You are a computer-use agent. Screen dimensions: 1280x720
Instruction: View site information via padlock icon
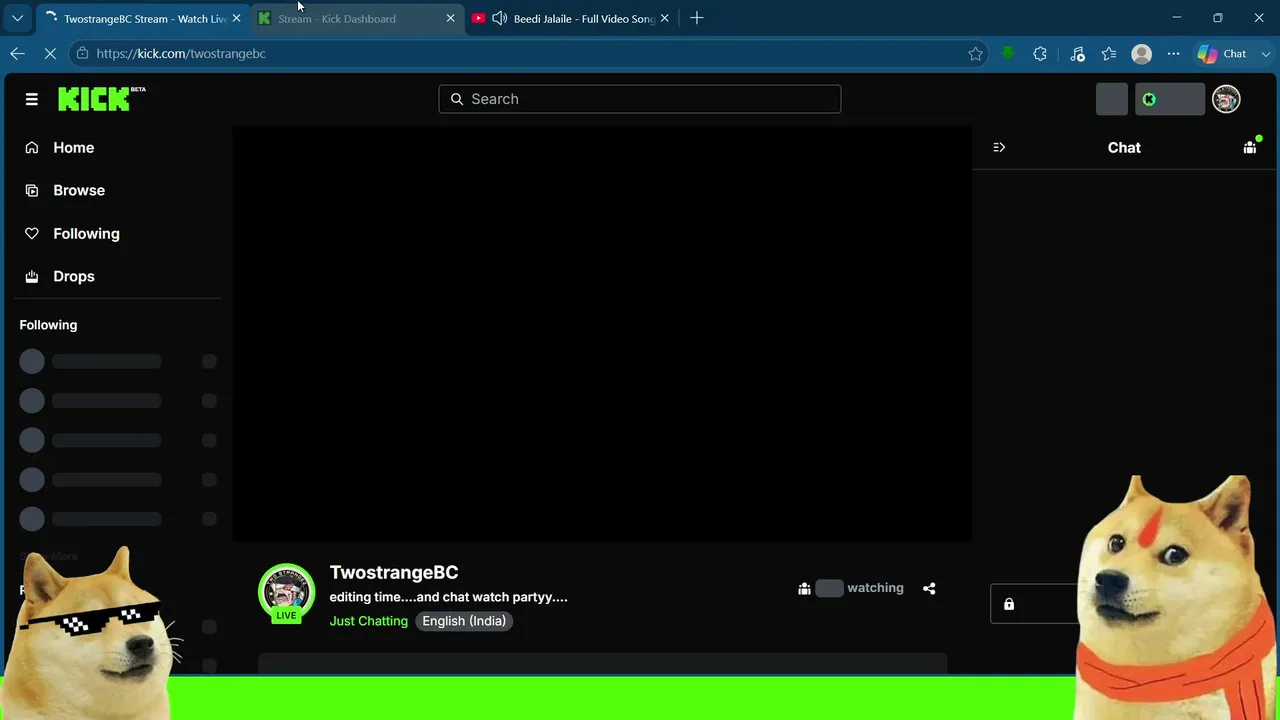coord(82,54)
